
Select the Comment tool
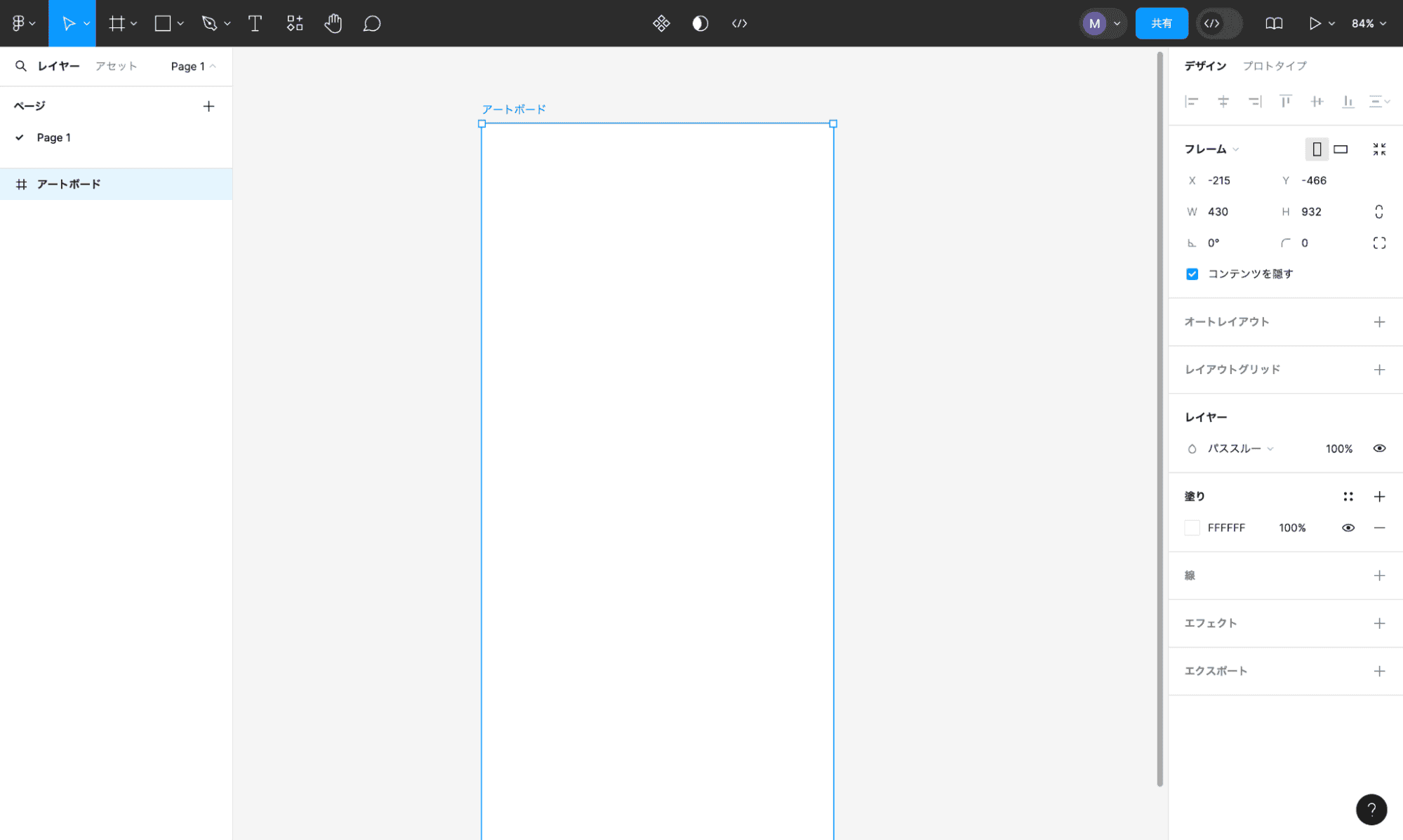coord(371,23)
